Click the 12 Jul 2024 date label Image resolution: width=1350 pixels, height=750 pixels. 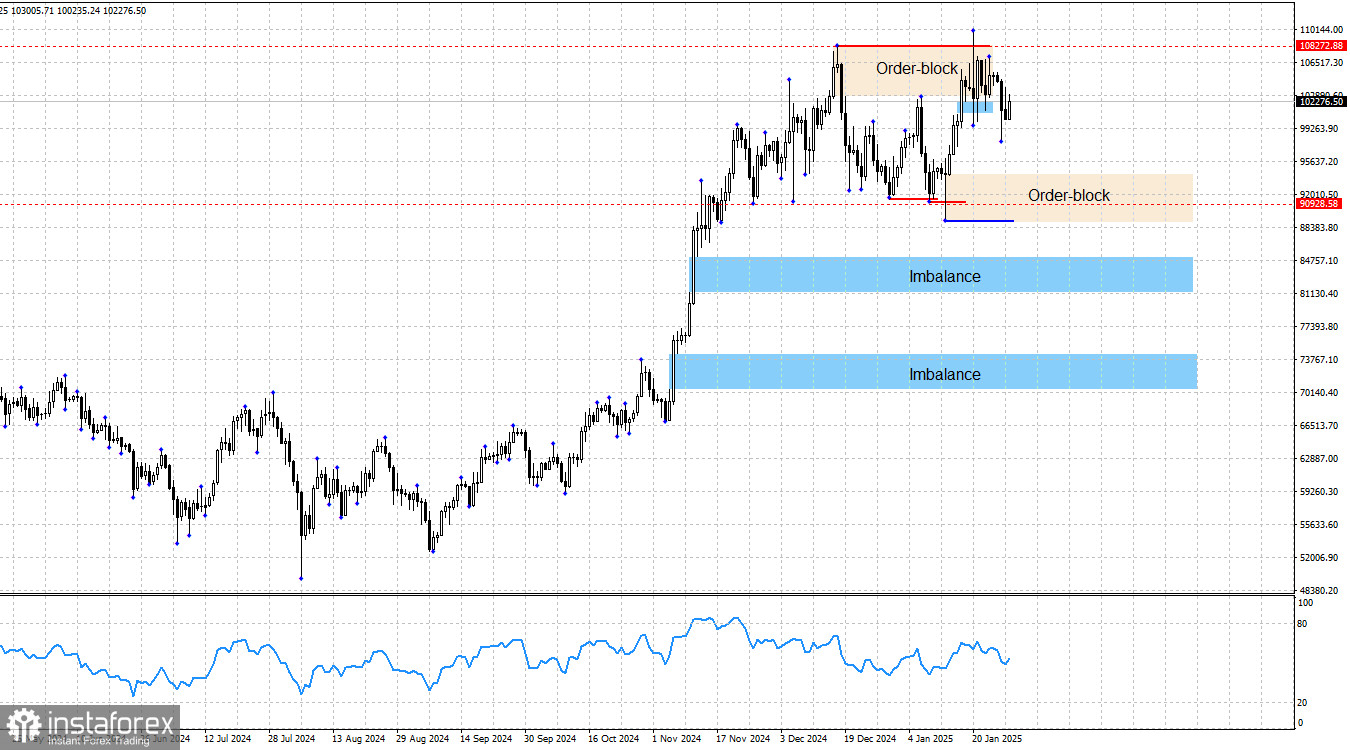tap(228, 739)
